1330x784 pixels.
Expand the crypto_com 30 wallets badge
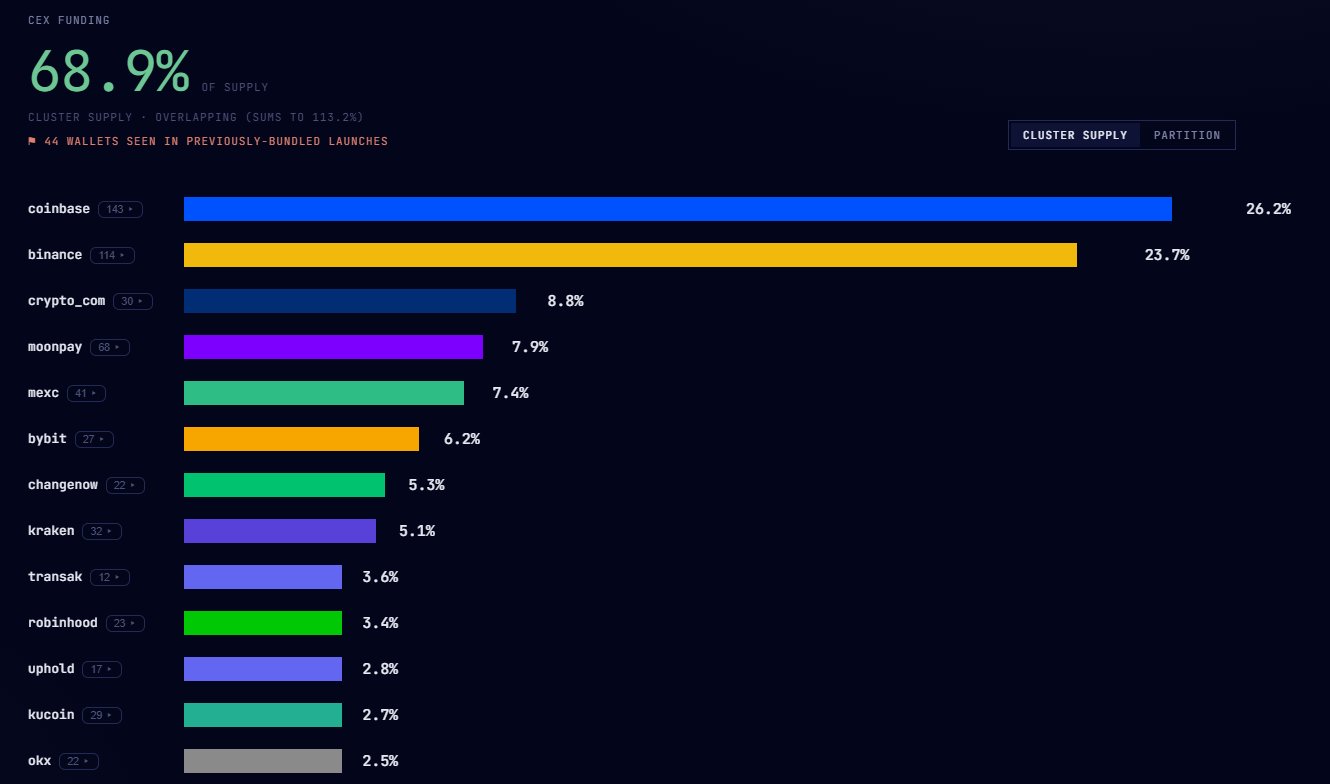(133, 301)
